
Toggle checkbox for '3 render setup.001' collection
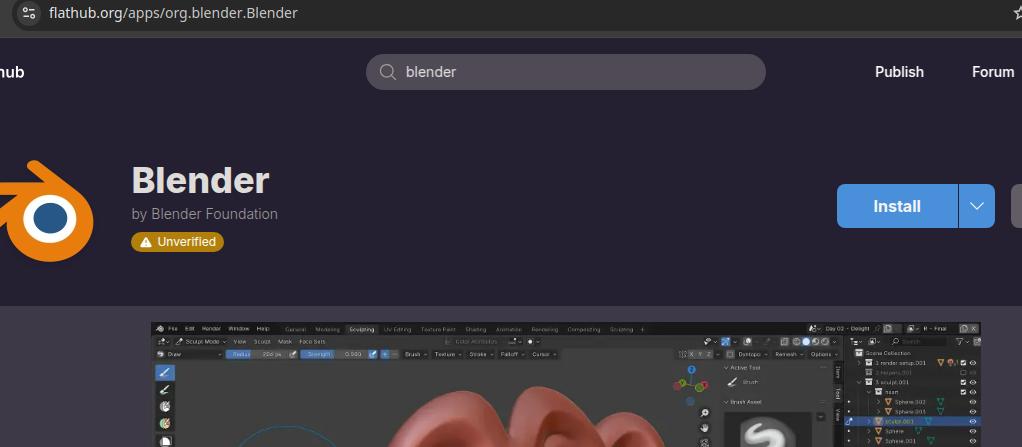click(963, 363)
